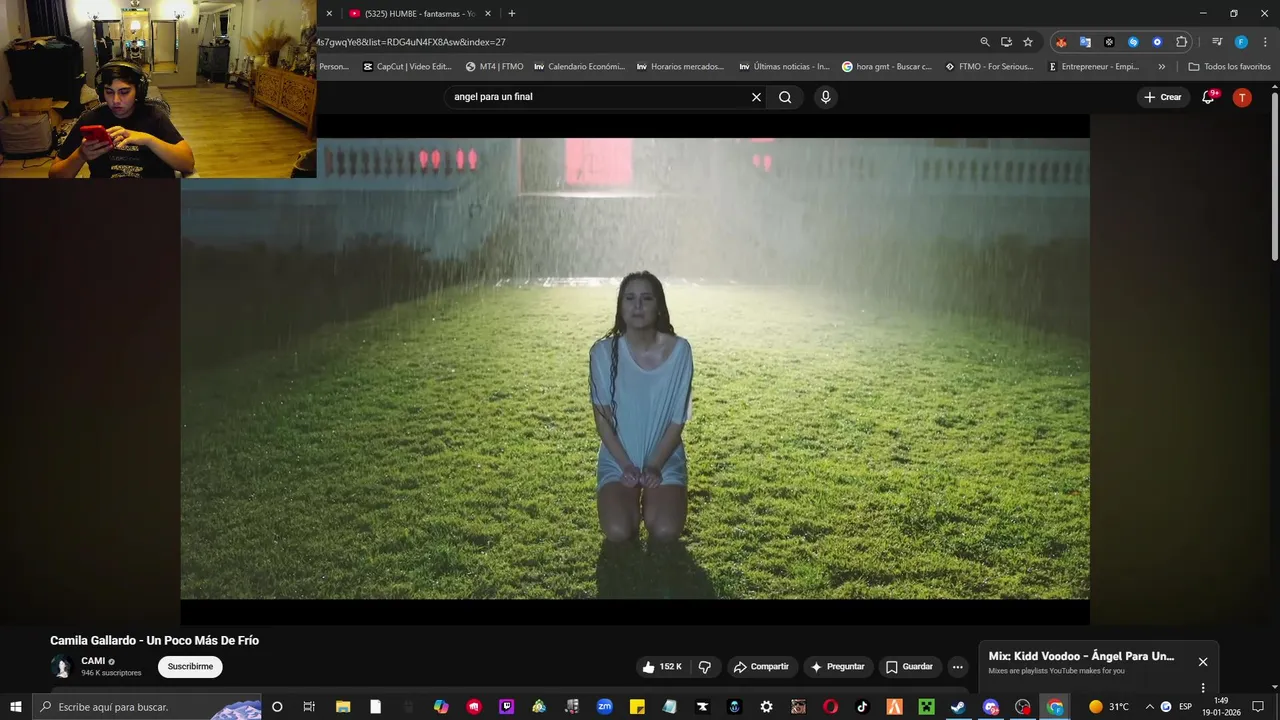
Task: Open the Chrome extensions puzzle icon
Action: click(1181, 42)
